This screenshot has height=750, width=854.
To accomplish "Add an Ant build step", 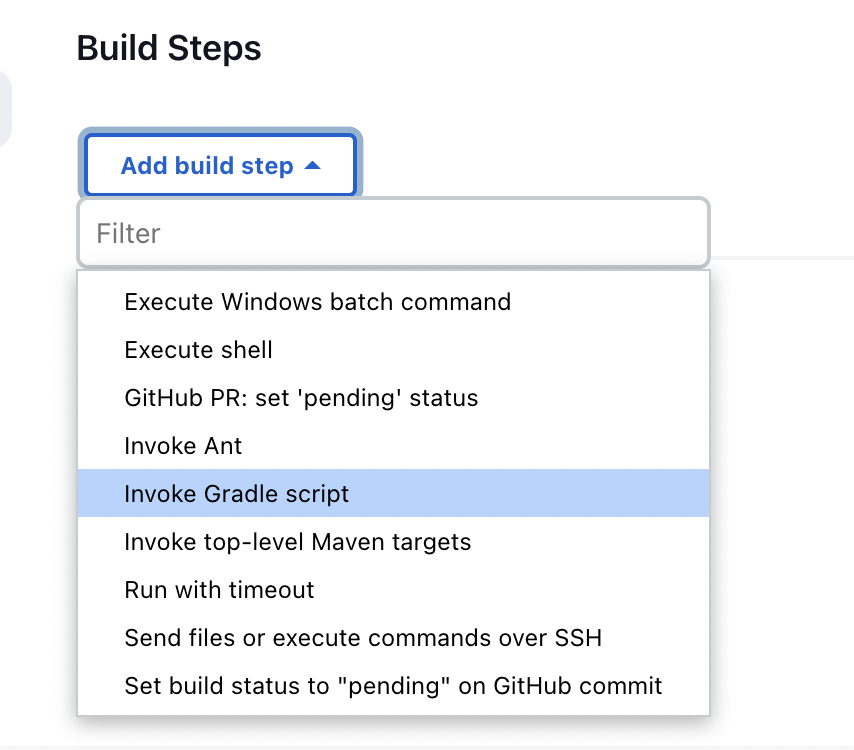I will pos(183,445).
